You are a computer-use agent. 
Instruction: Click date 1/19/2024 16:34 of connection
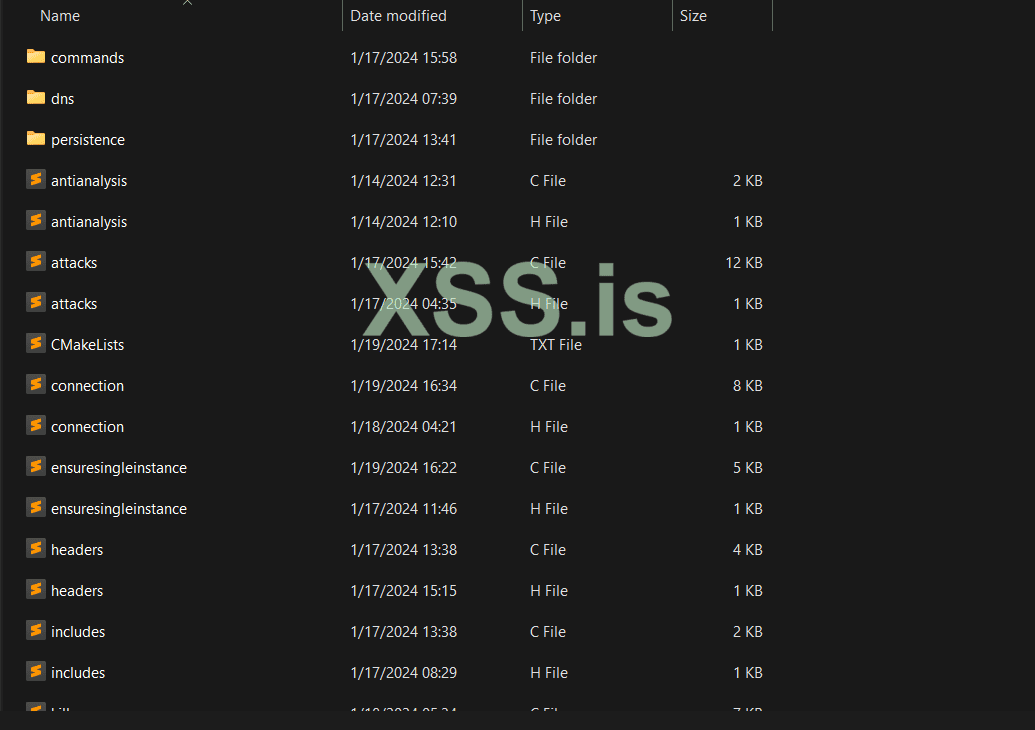tap(403, 385)
